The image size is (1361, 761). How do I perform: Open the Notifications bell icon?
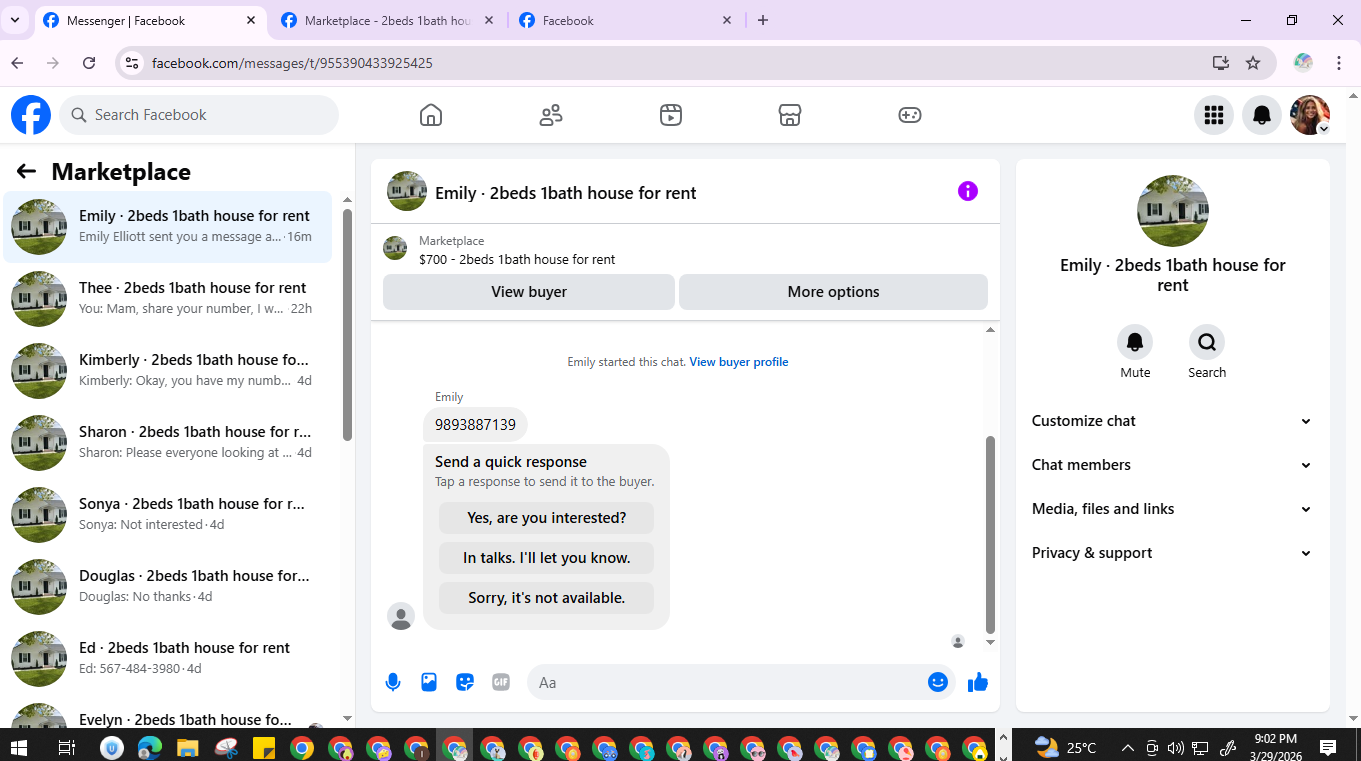(x=1262, y=115)
